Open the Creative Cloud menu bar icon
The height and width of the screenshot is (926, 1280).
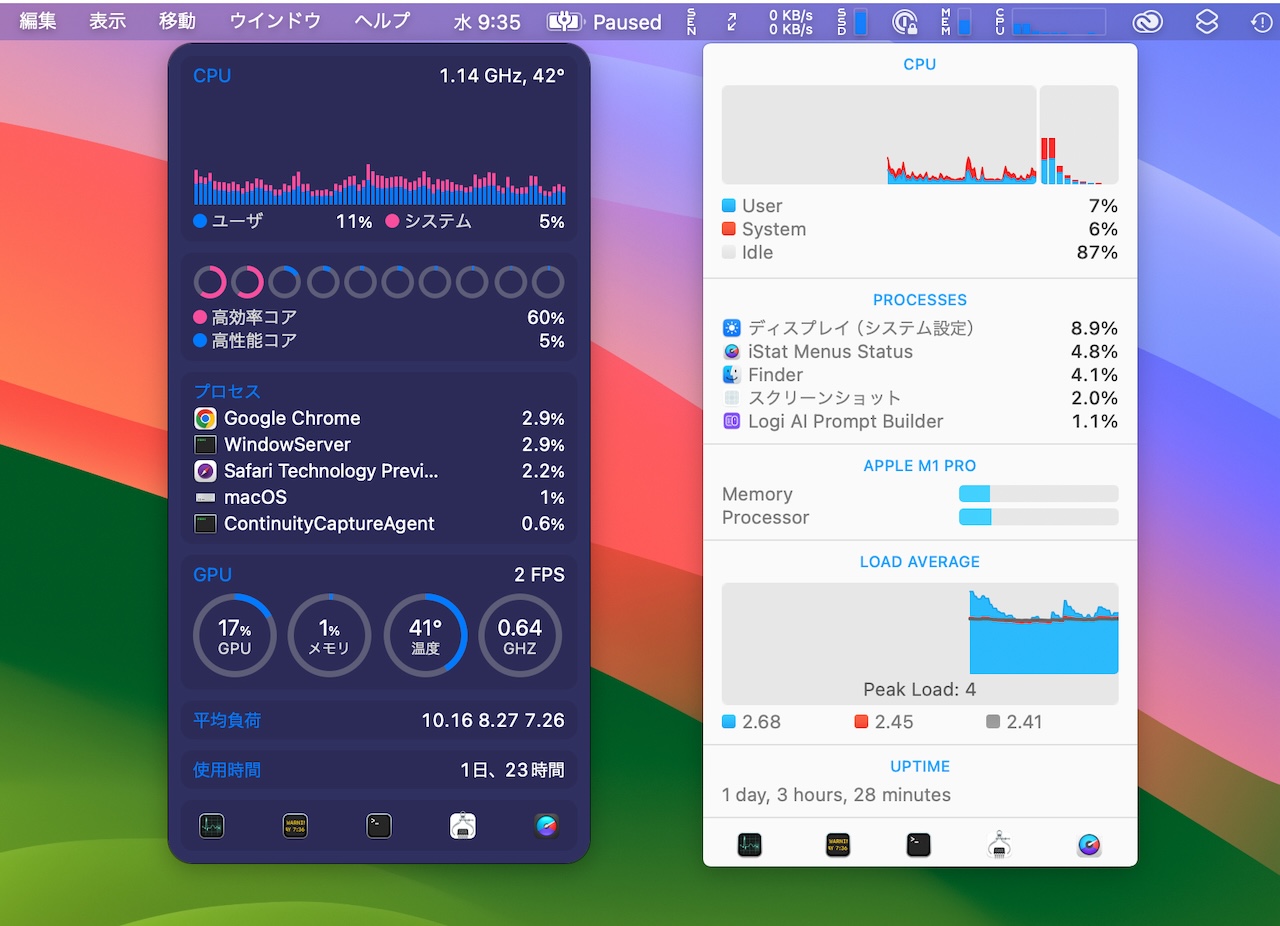tap(1147, 21)
